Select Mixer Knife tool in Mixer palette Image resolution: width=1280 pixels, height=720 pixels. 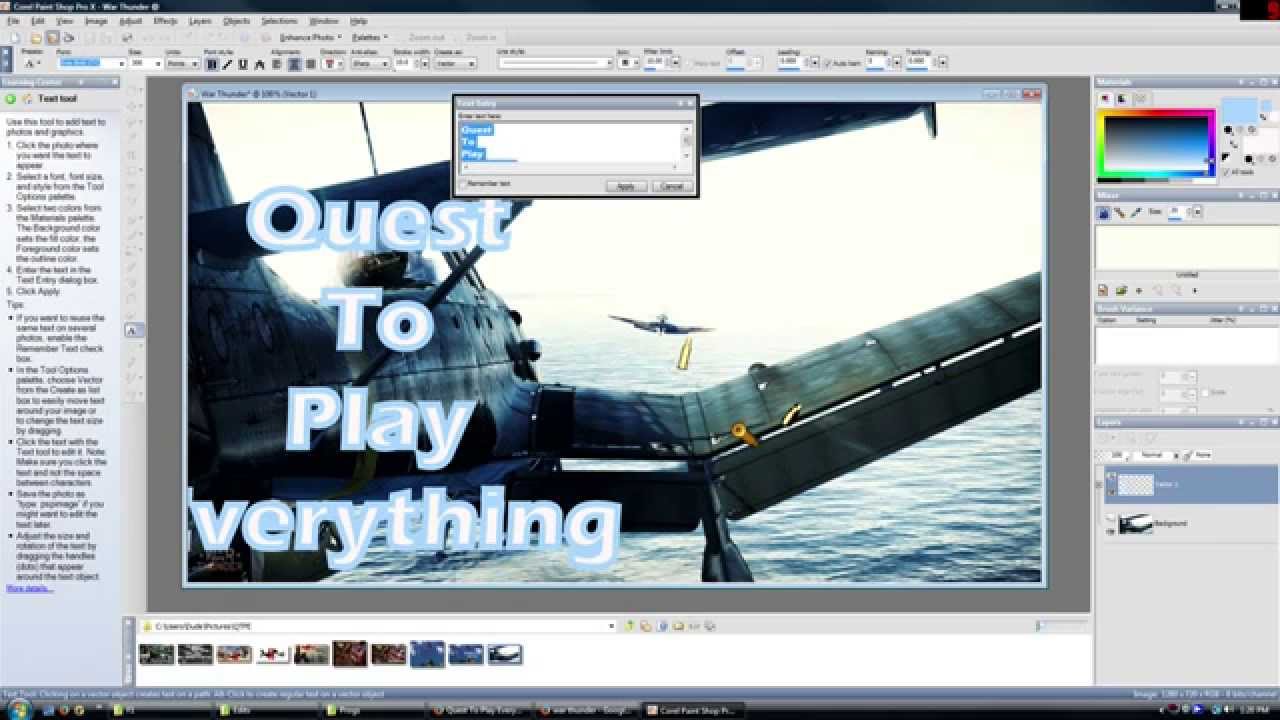[x=1119, y=212]
